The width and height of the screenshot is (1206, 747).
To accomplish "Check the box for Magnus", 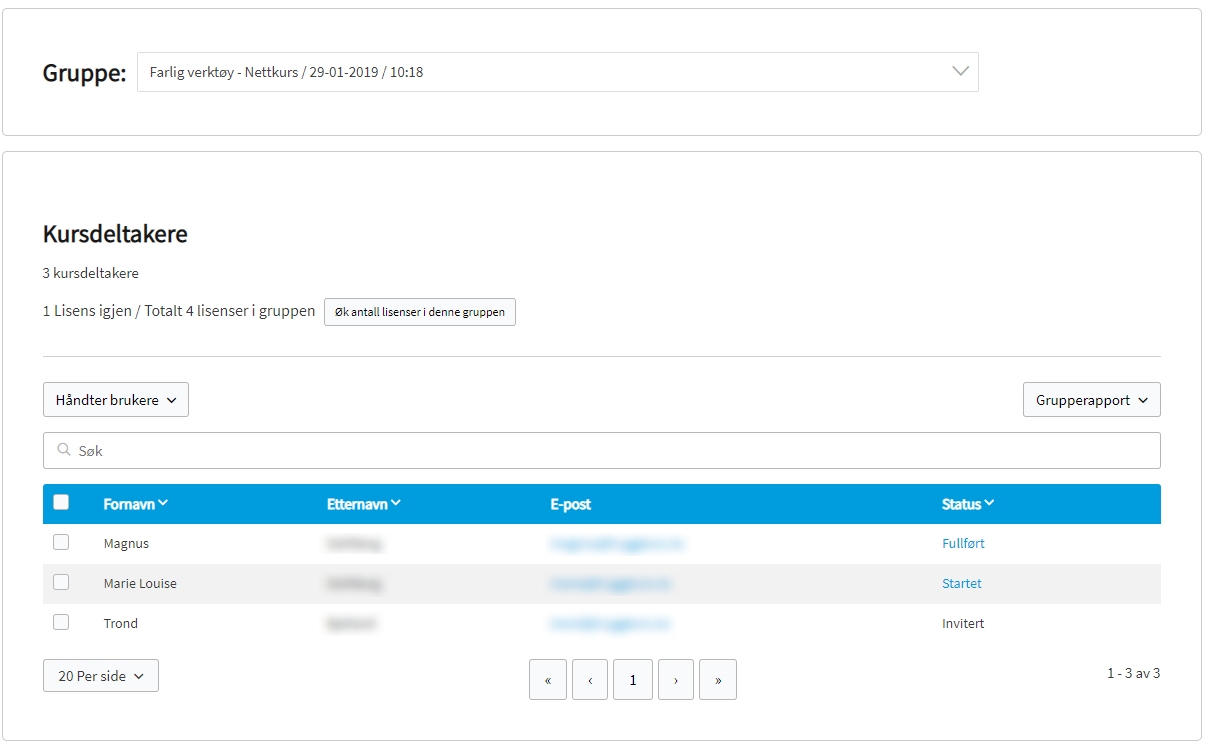I will (61, 542).
